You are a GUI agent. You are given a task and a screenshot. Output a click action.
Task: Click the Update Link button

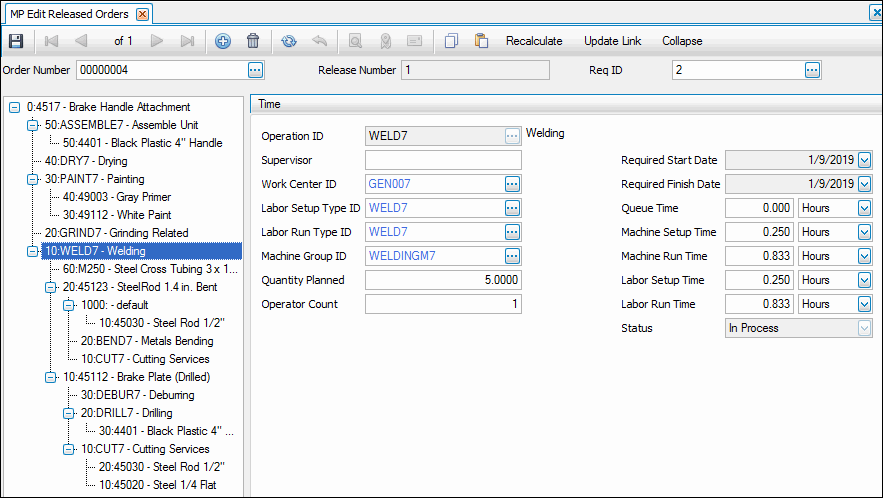click(x=612, y=41)
